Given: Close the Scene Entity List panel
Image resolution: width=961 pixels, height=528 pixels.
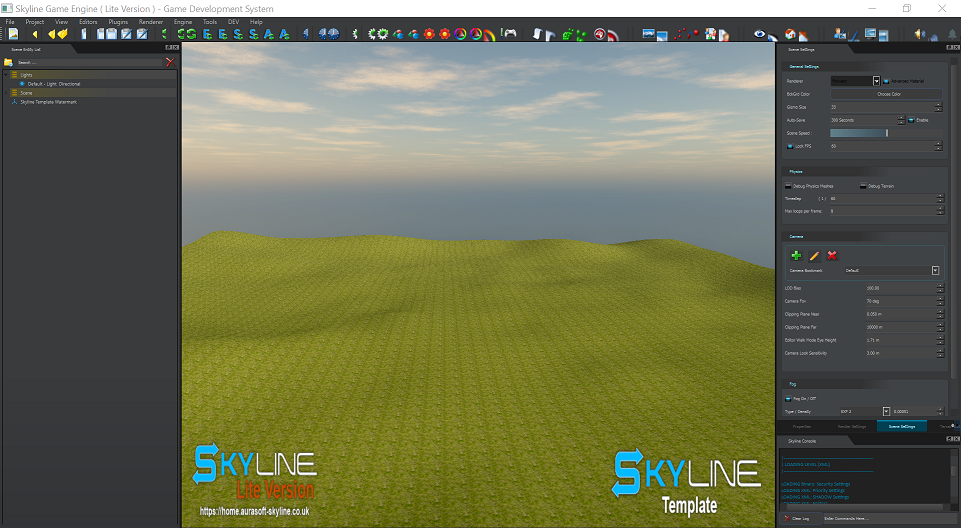Looking at the screenshot, I should 175,48.
